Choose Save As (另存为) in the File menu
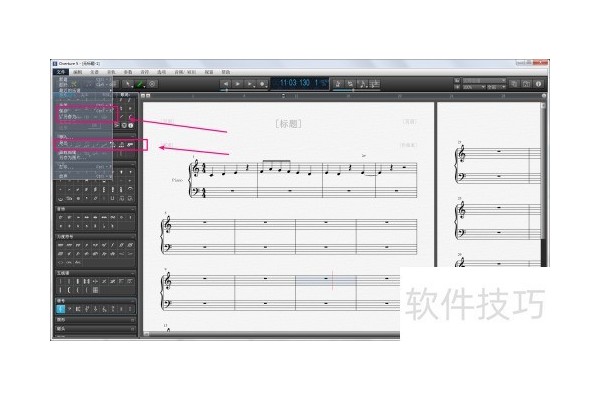This screenshot has height=400, width=600. point(82,116)
